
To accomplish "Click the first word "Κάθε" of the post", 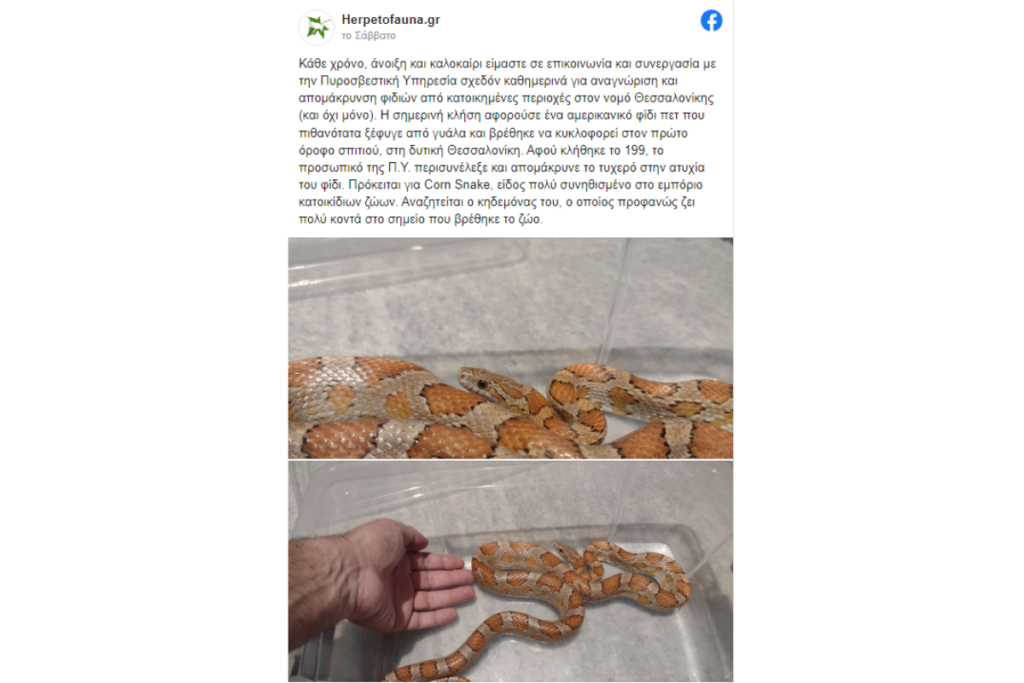I will click(x=311, y=64).
